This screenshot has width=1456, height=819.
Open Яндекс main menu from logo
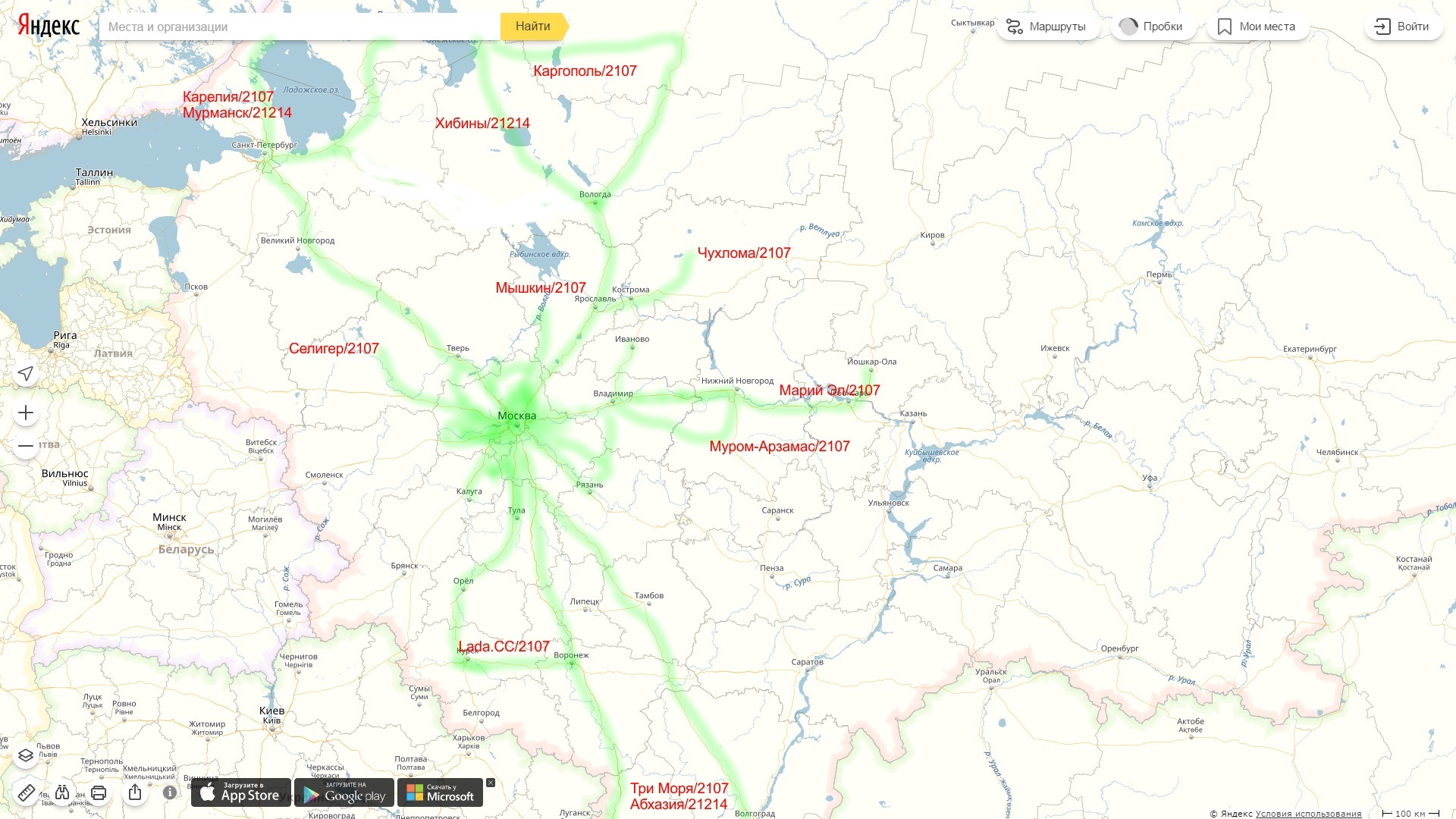47,27
